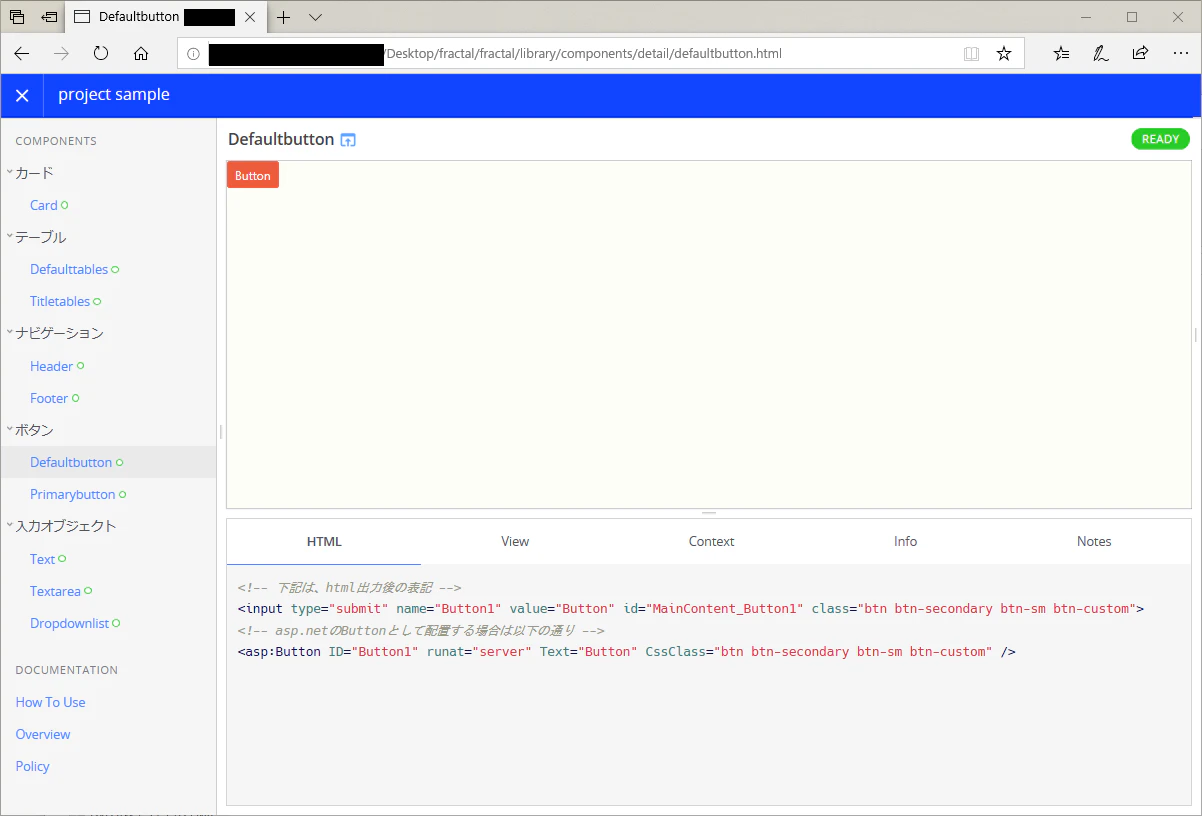The image size is (1202, 816).
Task: Open How To Use documentation
Action: 51,702
